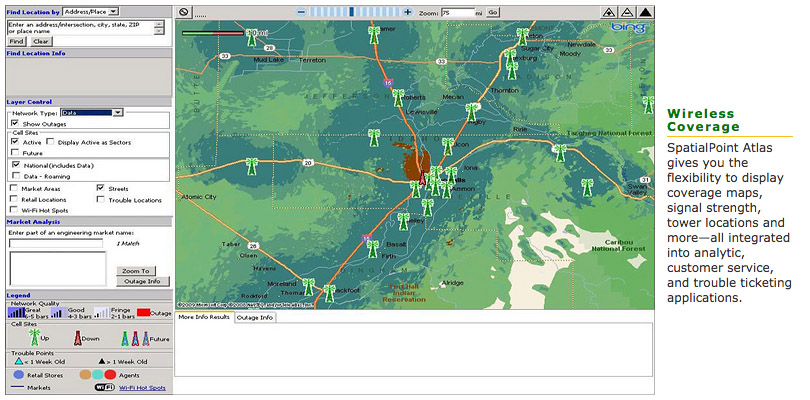Open the Network Type Data dropdown
Viewport: 810px width, 400px height.
[x=91, y=113]
